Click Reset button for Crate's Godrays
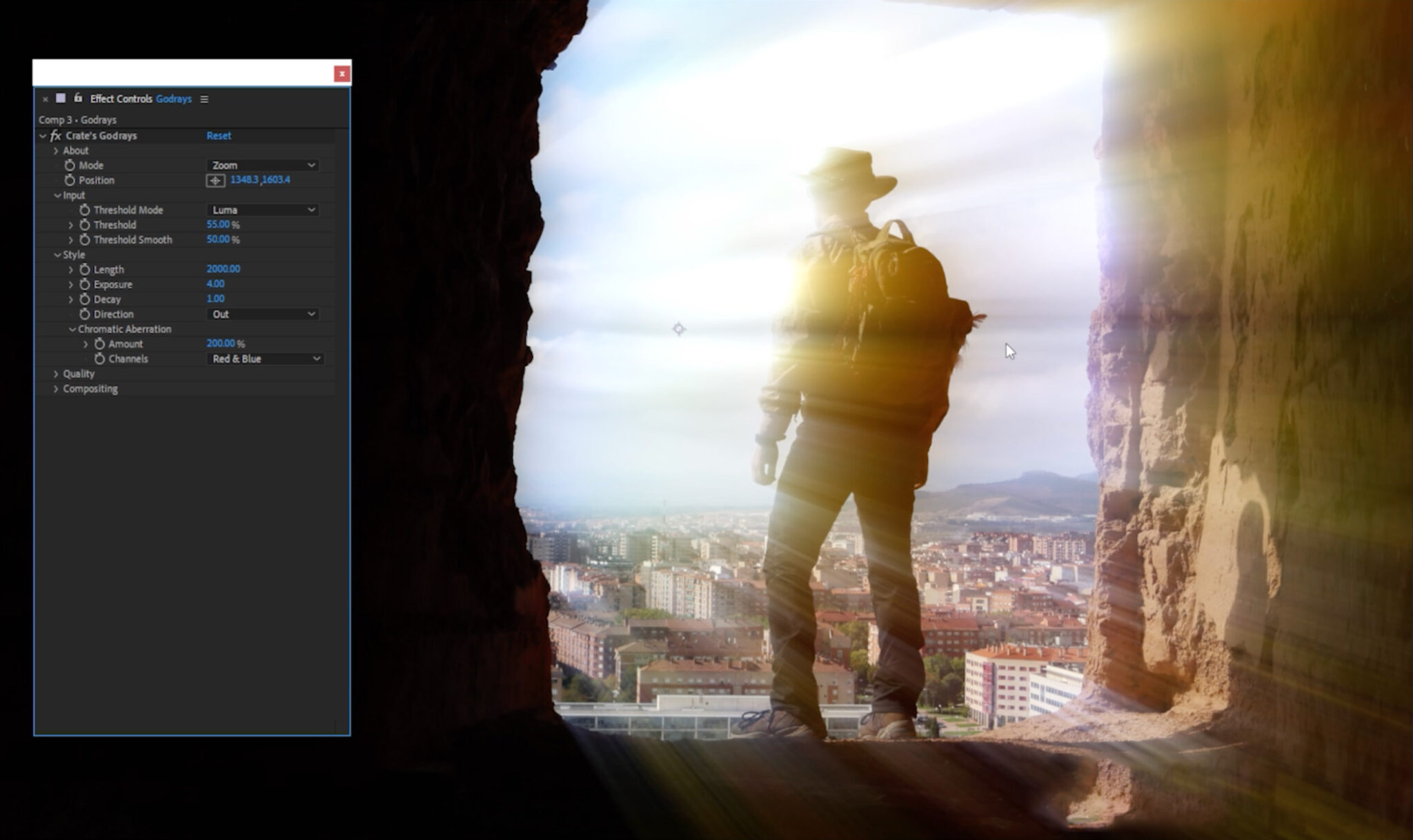1413x840 pixels. pyautogui.click(x=219, y=135)
